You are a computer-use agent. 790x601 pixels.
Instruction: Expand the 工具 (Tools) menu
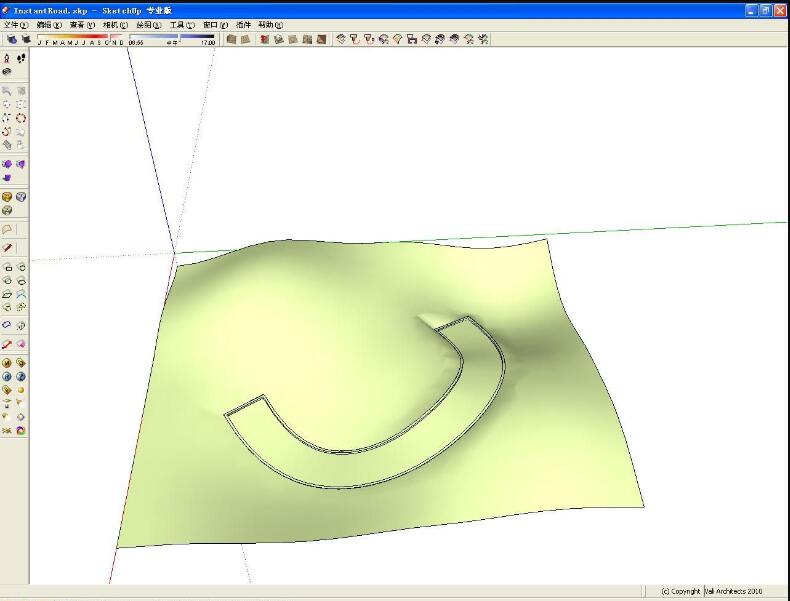point(182,25)
